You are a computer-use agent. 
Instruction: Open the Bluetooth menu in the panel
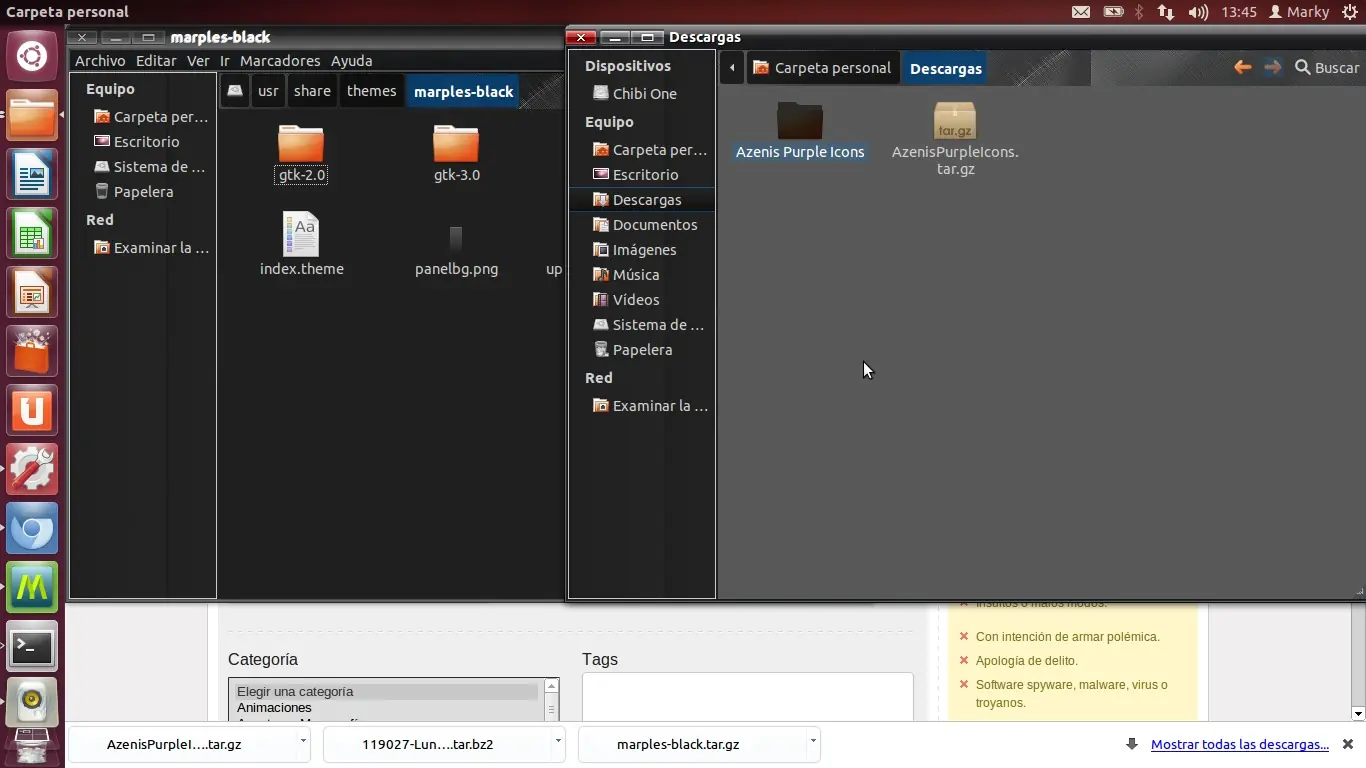click(1139, 12)
